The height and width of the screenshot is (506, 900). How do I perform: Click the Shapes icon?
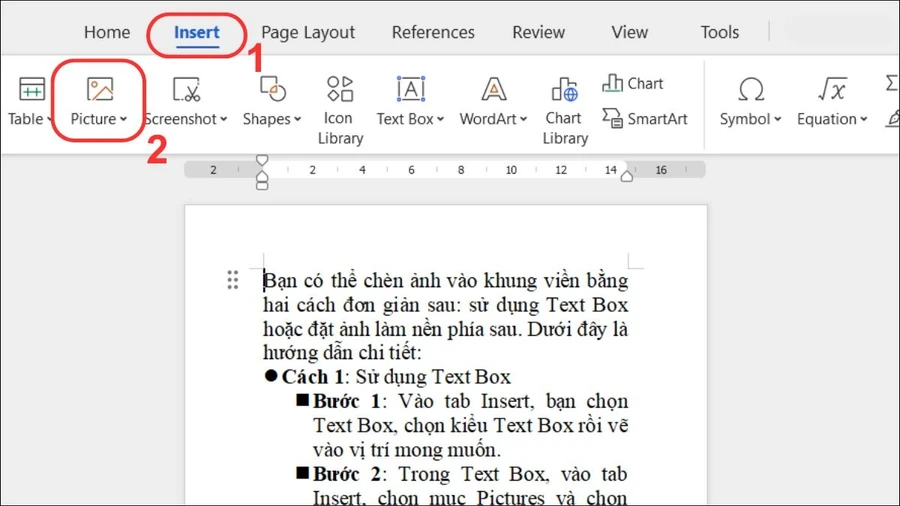click(x=273, y=89)
